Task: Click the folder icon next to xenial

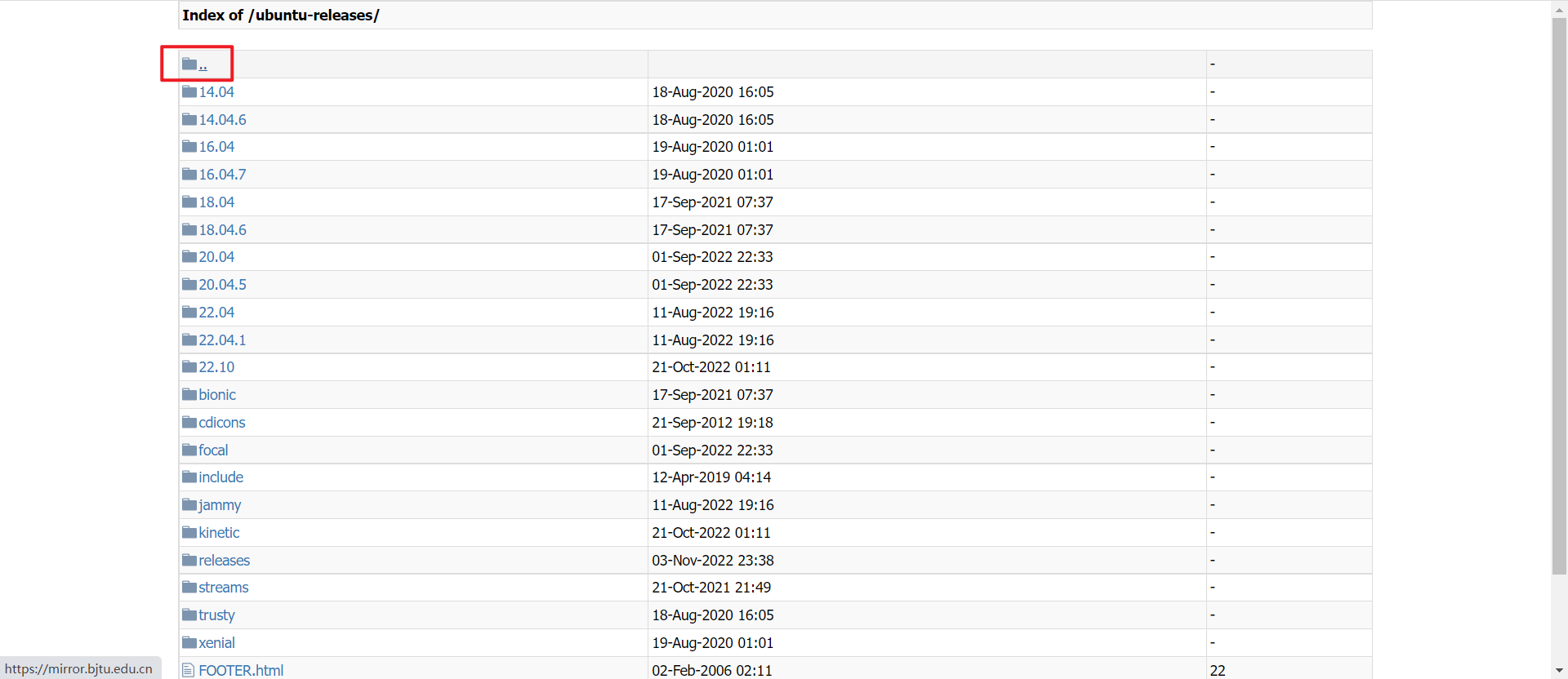Action: tap(189, 642)
